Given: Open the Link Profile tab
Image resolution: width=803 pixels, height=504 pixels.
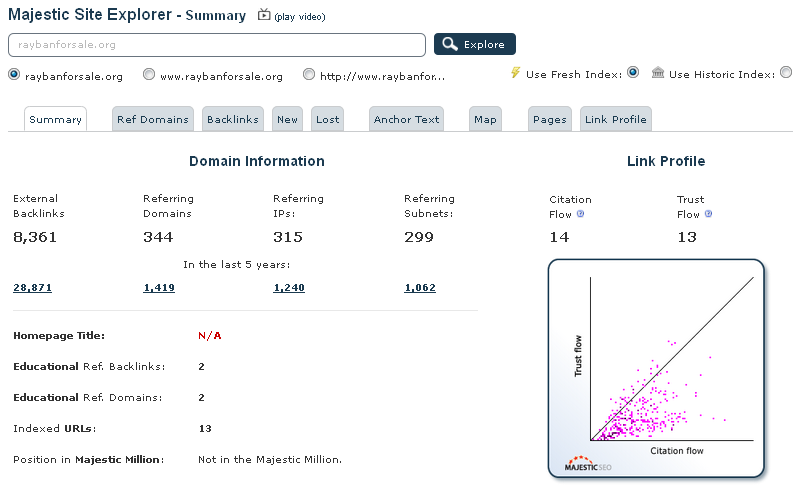Looking at the screenshot, I should (616, 119).
